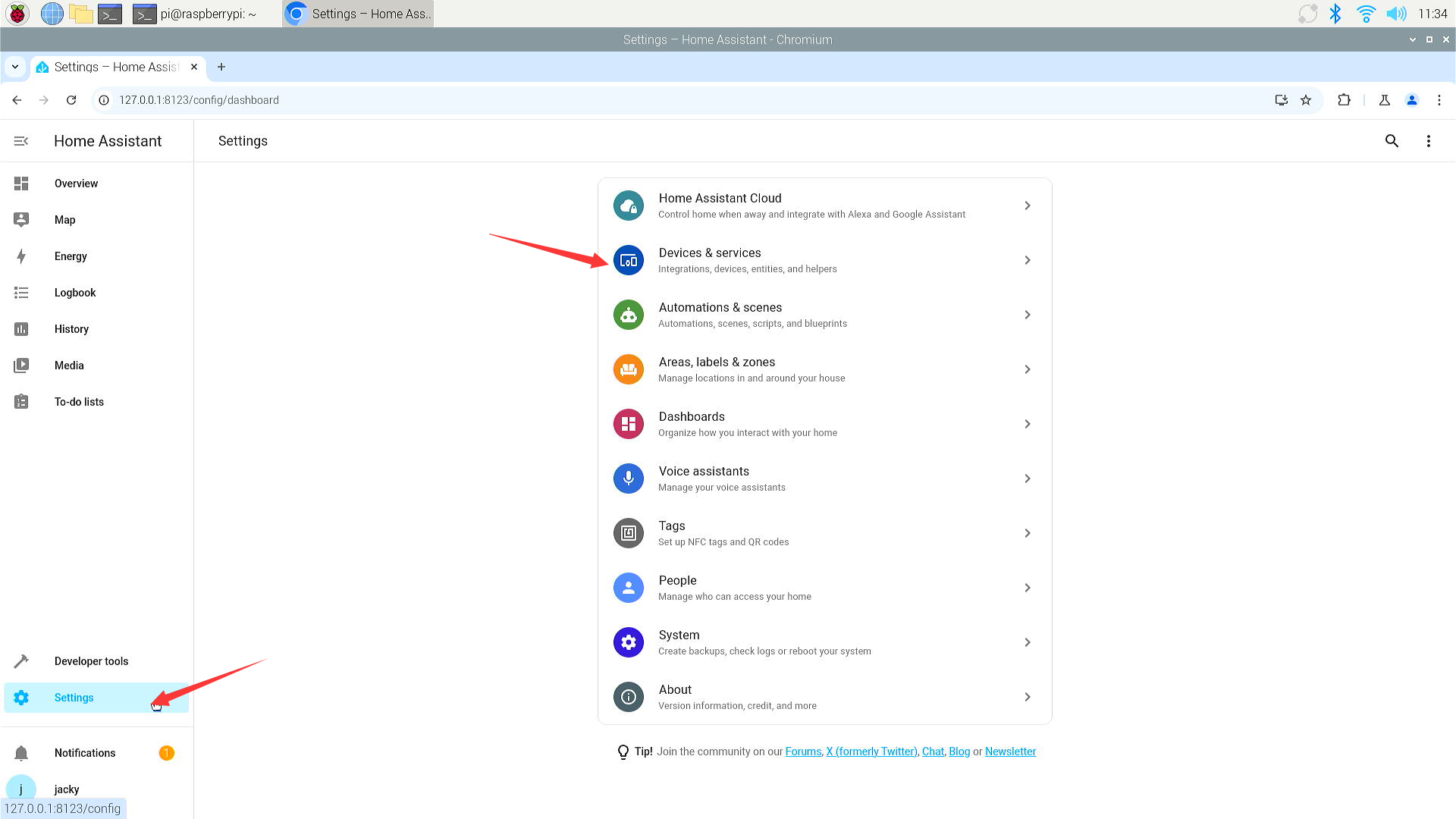Click the Media play icon in sidebar

point(21,366)
